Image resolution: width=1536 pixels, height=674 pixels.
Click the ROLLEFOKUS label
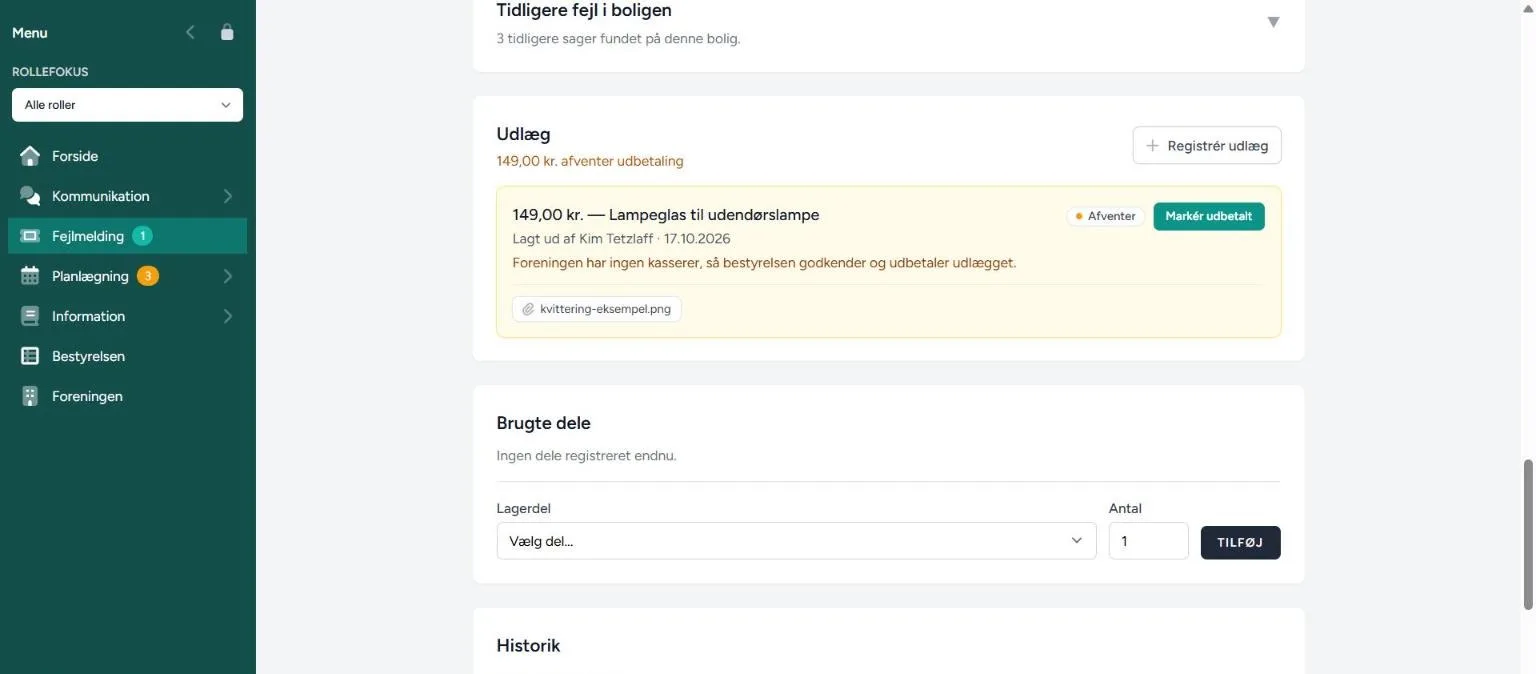pyautogui.click(x=50, y=72)
